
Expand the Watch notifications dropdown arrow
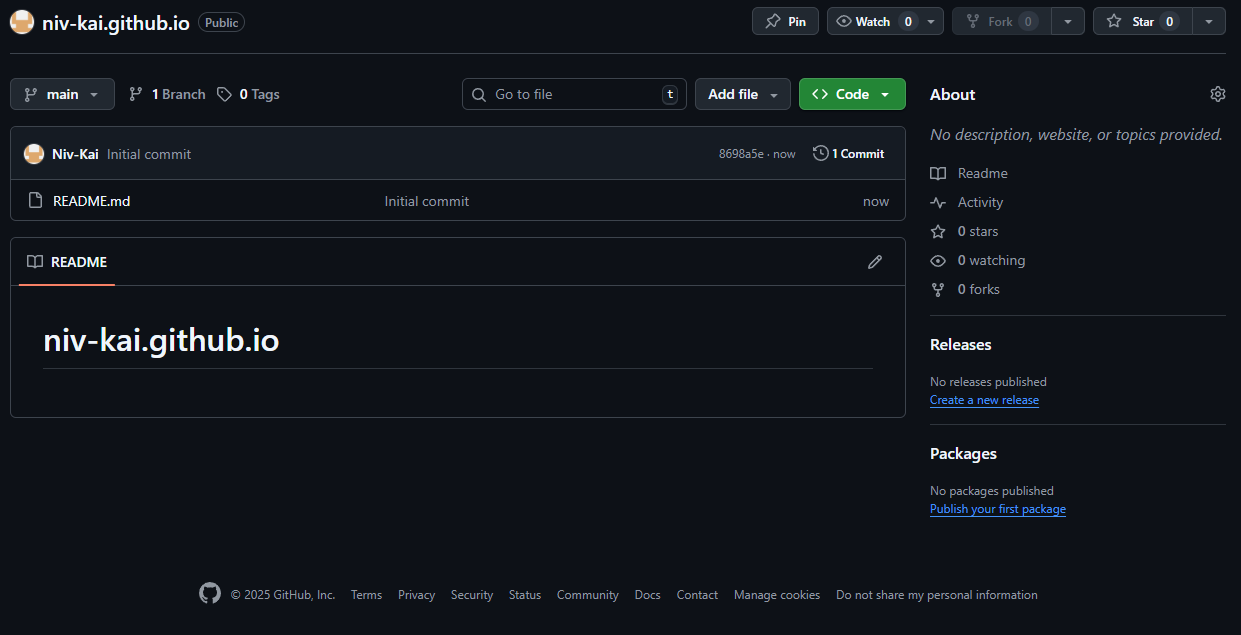coord(932,21)
